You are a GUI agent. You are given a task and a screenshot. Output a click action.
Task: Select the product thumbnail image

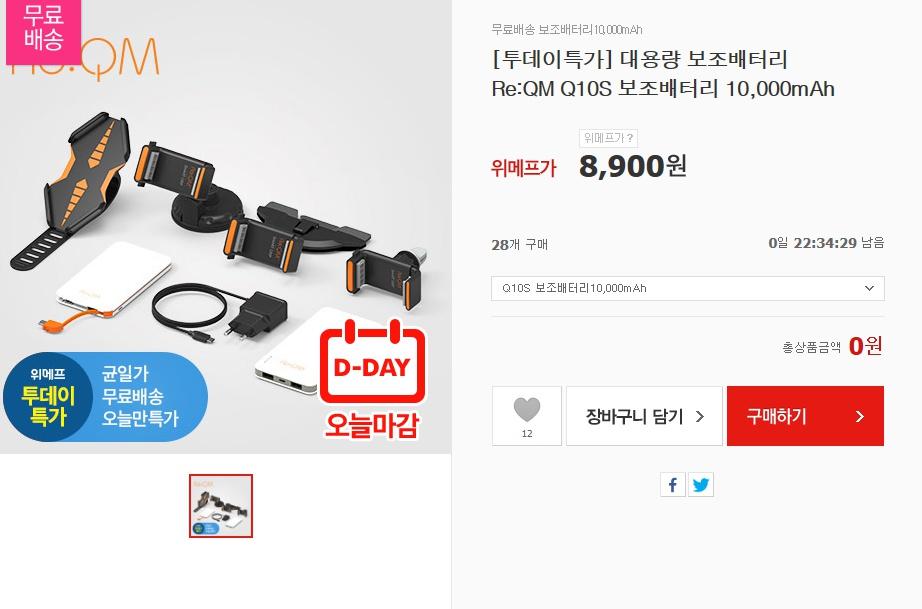(x=221, y=506)
